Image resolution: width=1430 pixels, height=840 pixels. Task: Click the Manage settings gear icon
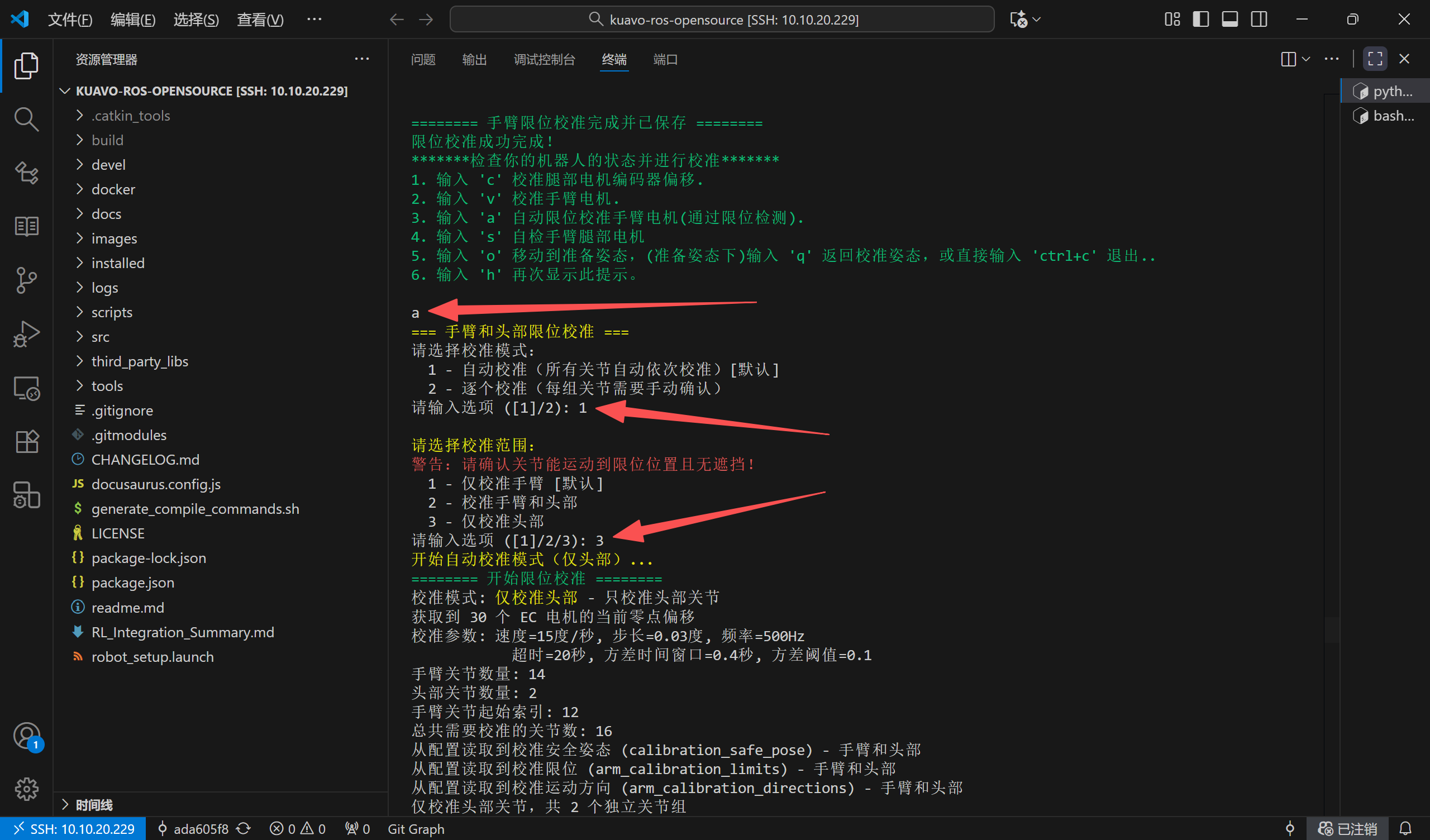pyautogui.click(x=26, y=789)
